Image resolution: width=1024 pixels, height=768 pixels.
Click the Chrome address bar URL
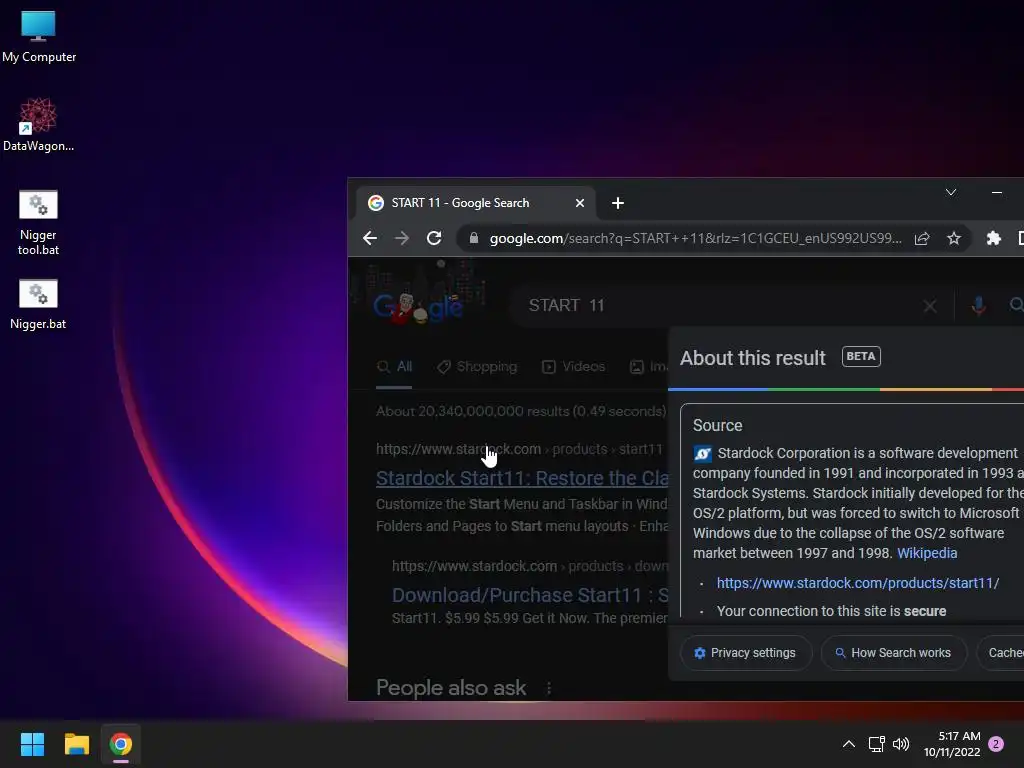[x=696, y=238]
